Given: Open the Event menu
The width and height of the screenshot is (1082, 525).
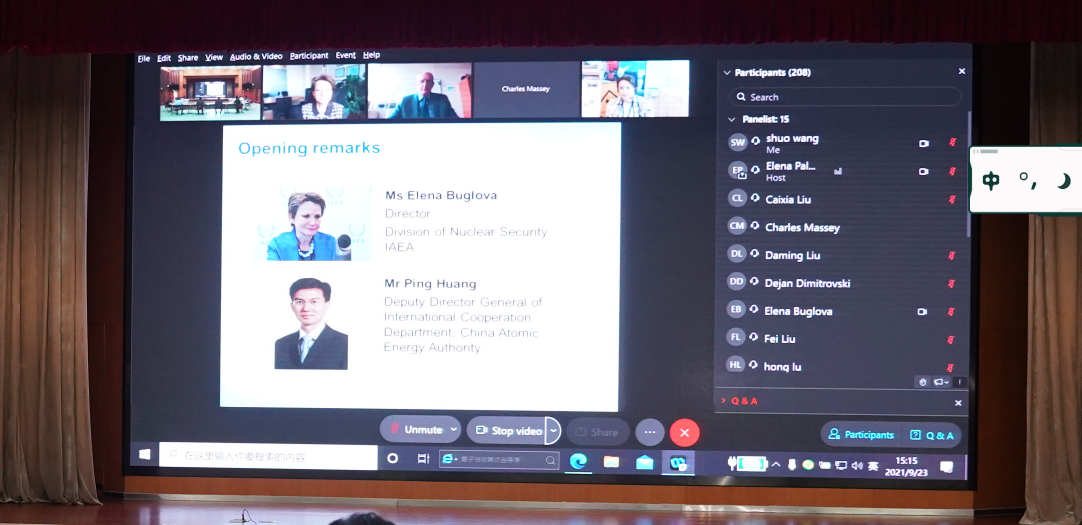Looking at the screenshot, I should [346, 55].
